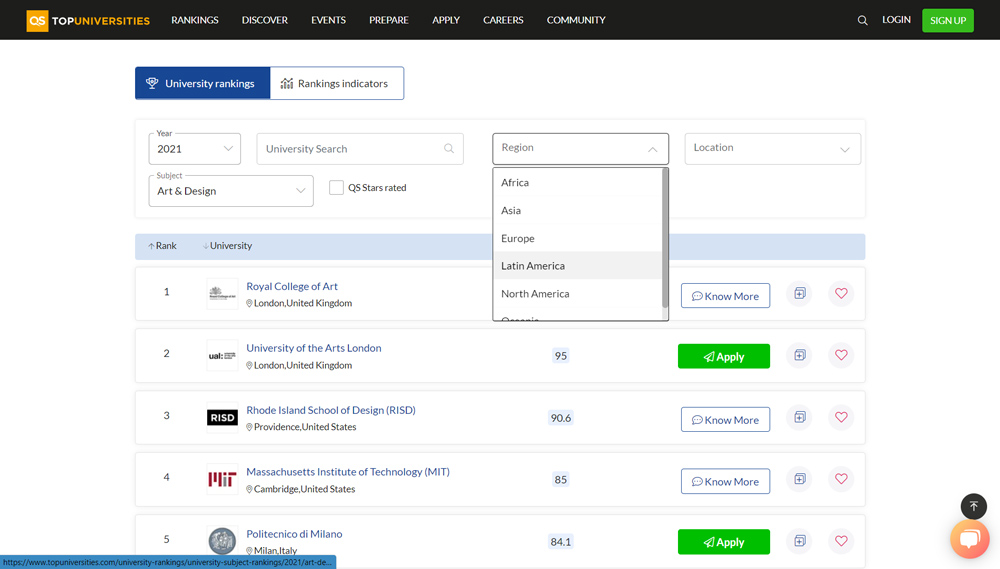Screen dimensions: 1000x569
Task: Select Europe from Region list
Action: click(578, 238)
